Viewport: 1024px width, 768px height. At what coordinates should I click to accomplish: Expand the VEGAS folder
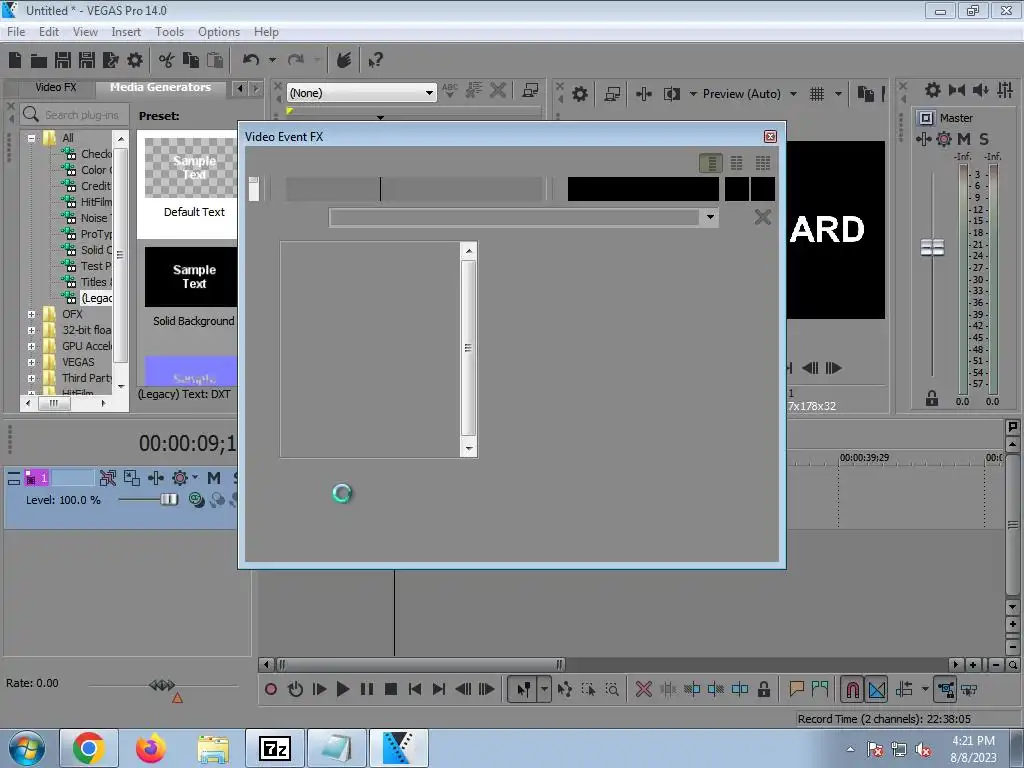coord(31,362)
